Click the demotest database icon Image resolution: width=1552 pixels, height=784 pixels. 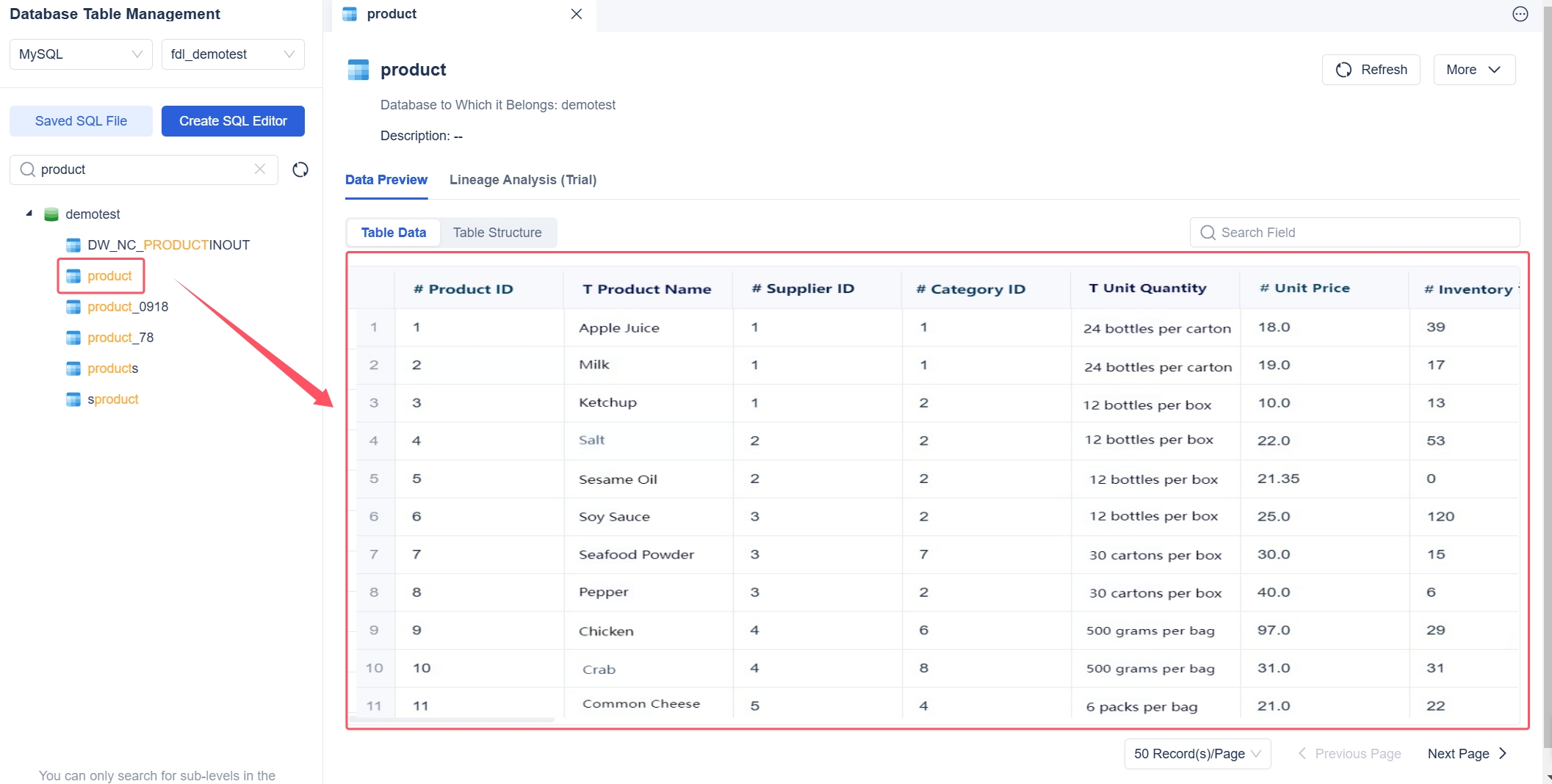point(51,214)
